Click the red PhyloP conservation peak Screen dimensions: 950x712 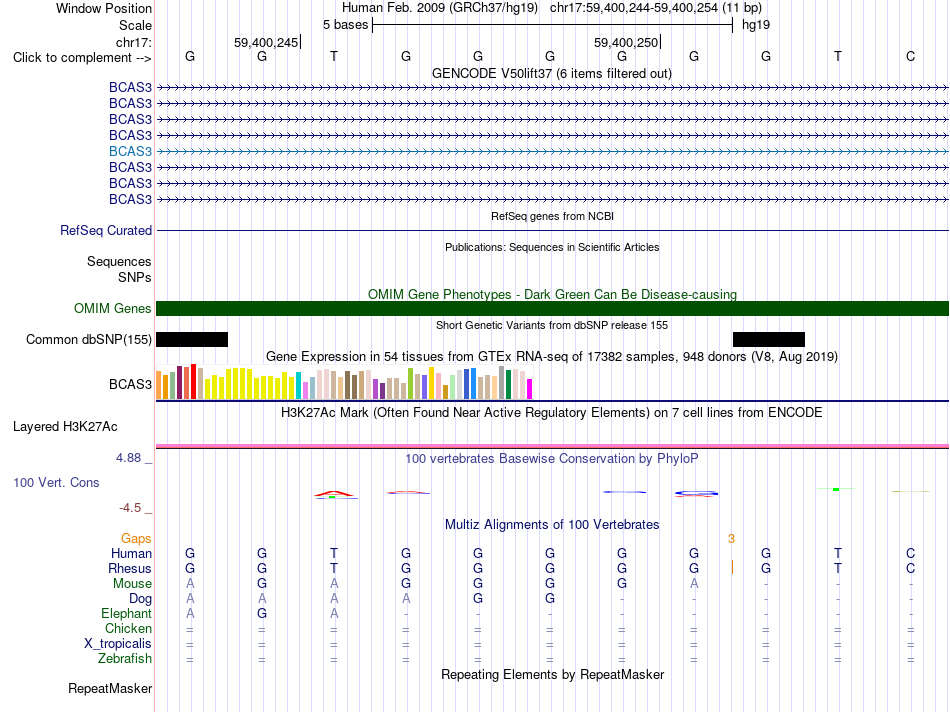coord(334,493)
